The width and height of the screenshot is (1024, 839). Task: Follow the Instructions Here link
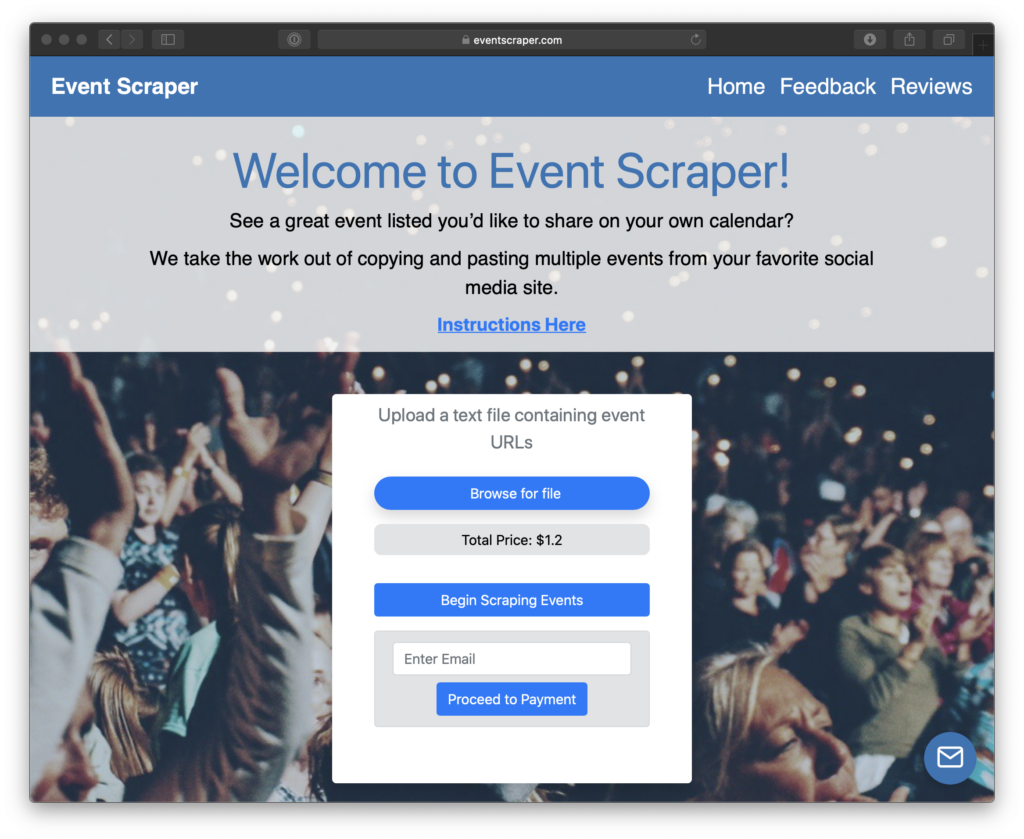pos(511,325)
